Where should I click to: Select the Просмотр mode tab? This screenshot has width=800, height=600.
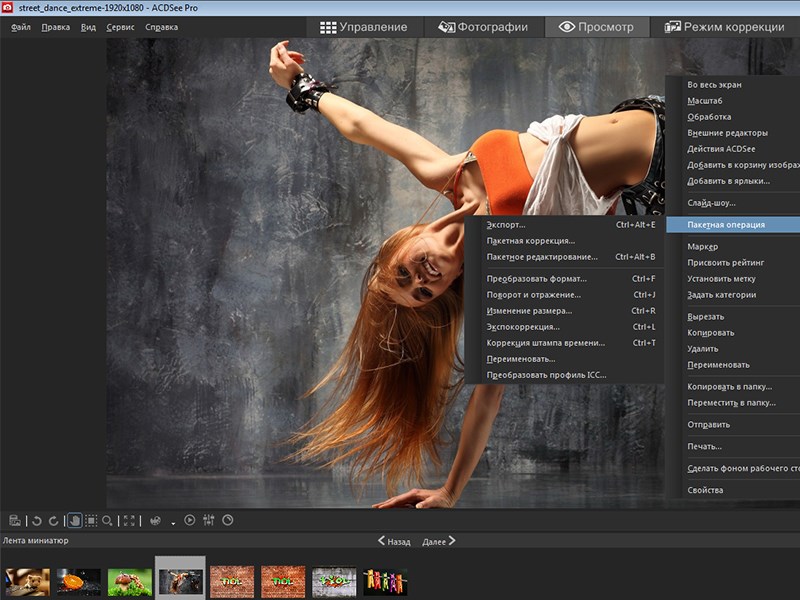point(597,27)
